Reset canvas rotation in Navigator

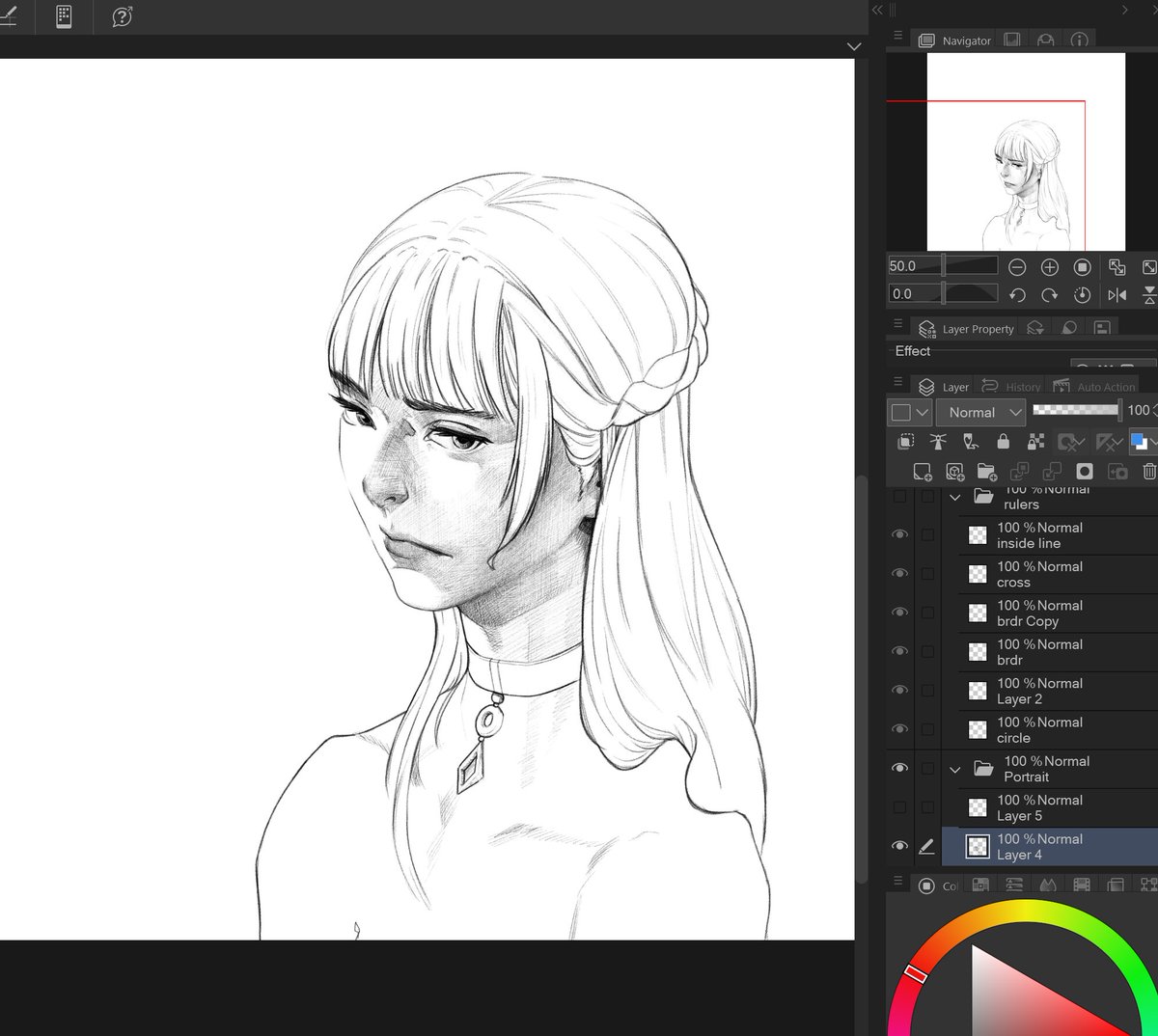[1083, 295]
